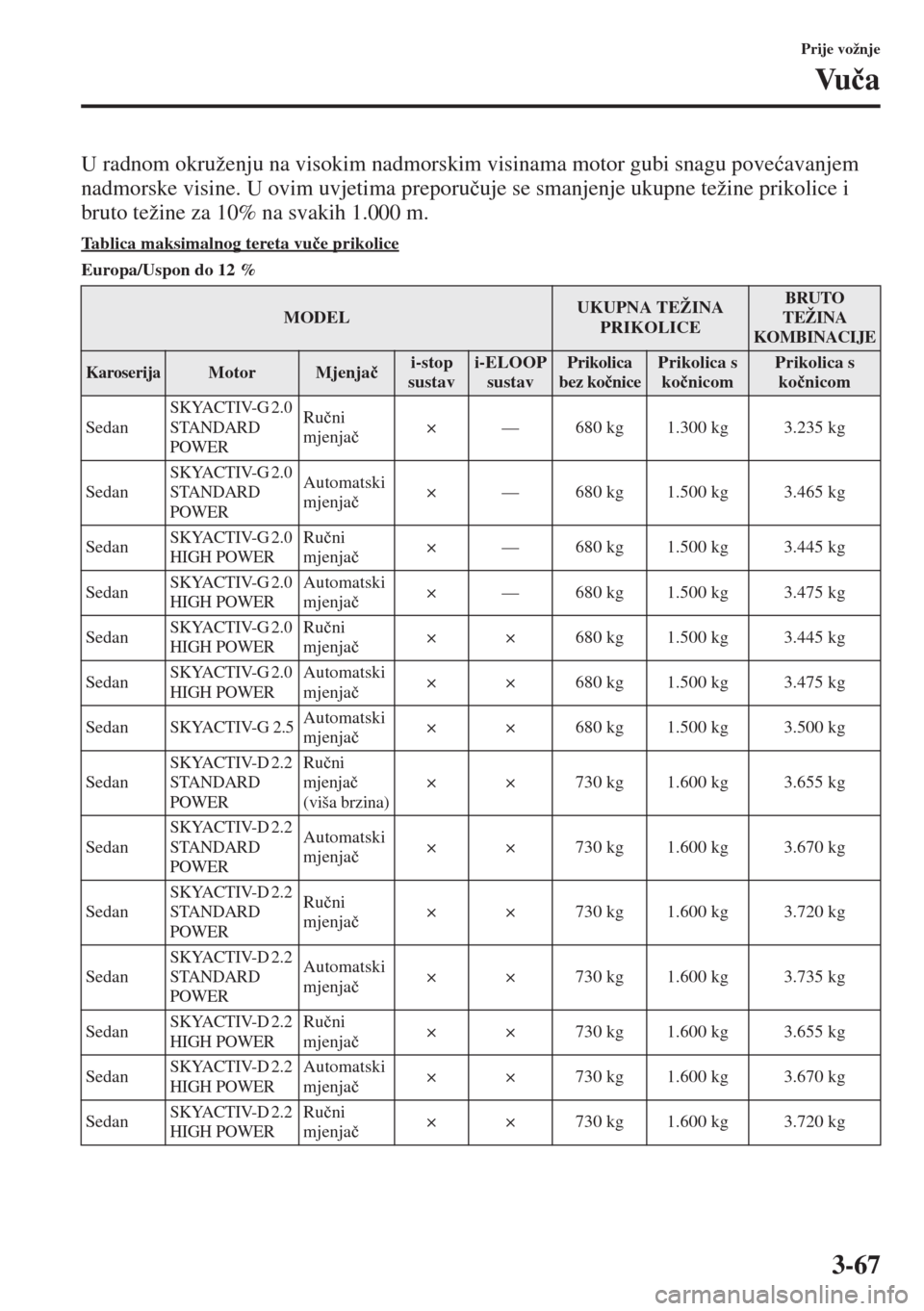Screen dimensions: 924x1311
Task: Select the '3.465 kg' gross weight cell
Action: (x=814, y=492)
